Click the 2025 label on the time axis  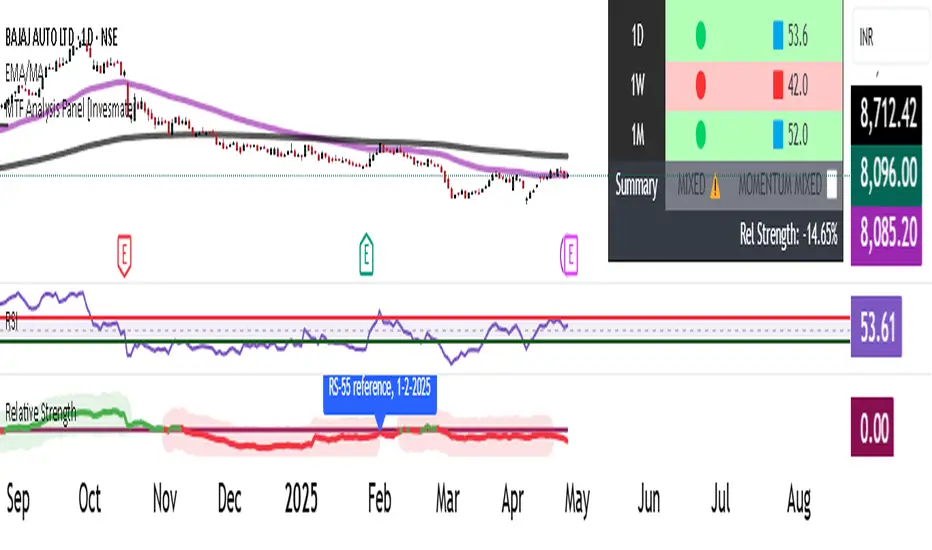(x=301, y=498)
